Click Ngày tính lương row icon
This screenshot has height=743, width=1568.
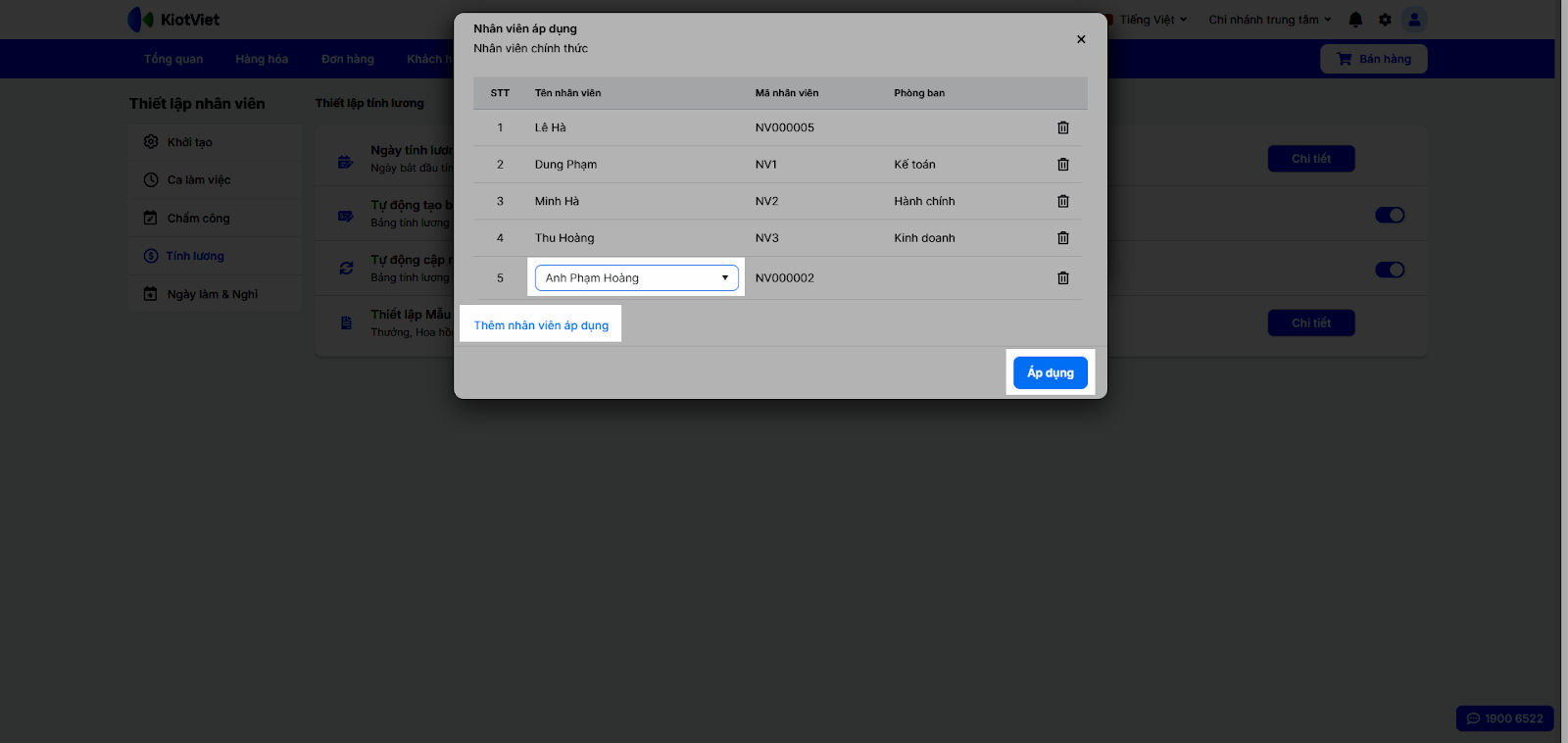pos(346,162)
